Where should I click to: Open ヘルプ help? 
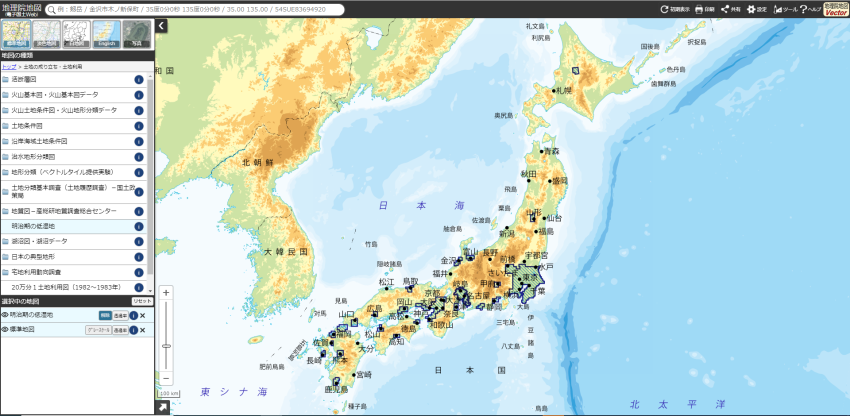810,9
